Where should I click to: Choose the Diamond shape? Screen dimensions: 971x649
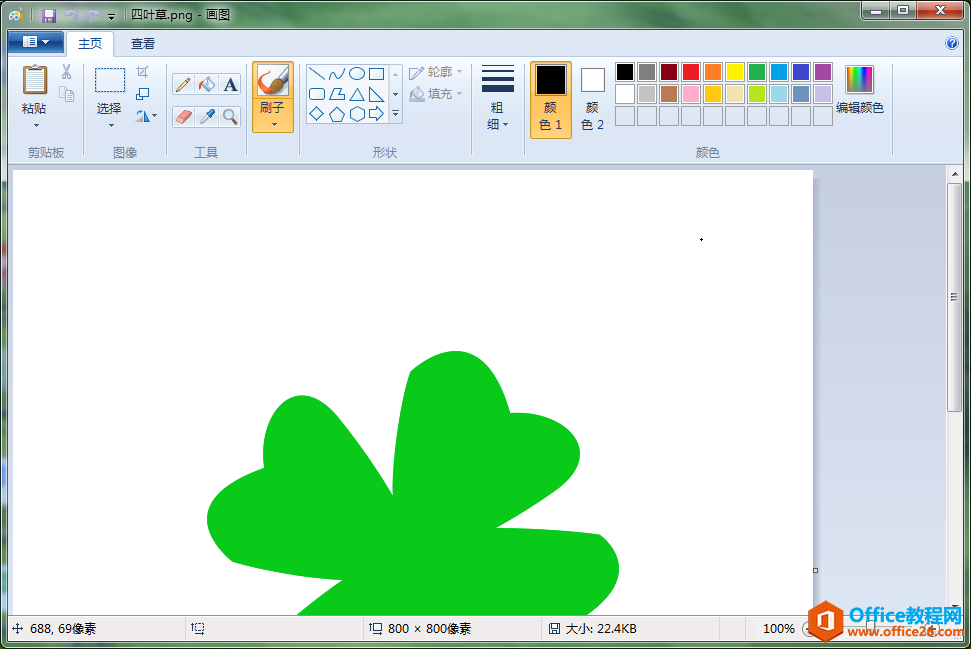[x=316, y=114]
